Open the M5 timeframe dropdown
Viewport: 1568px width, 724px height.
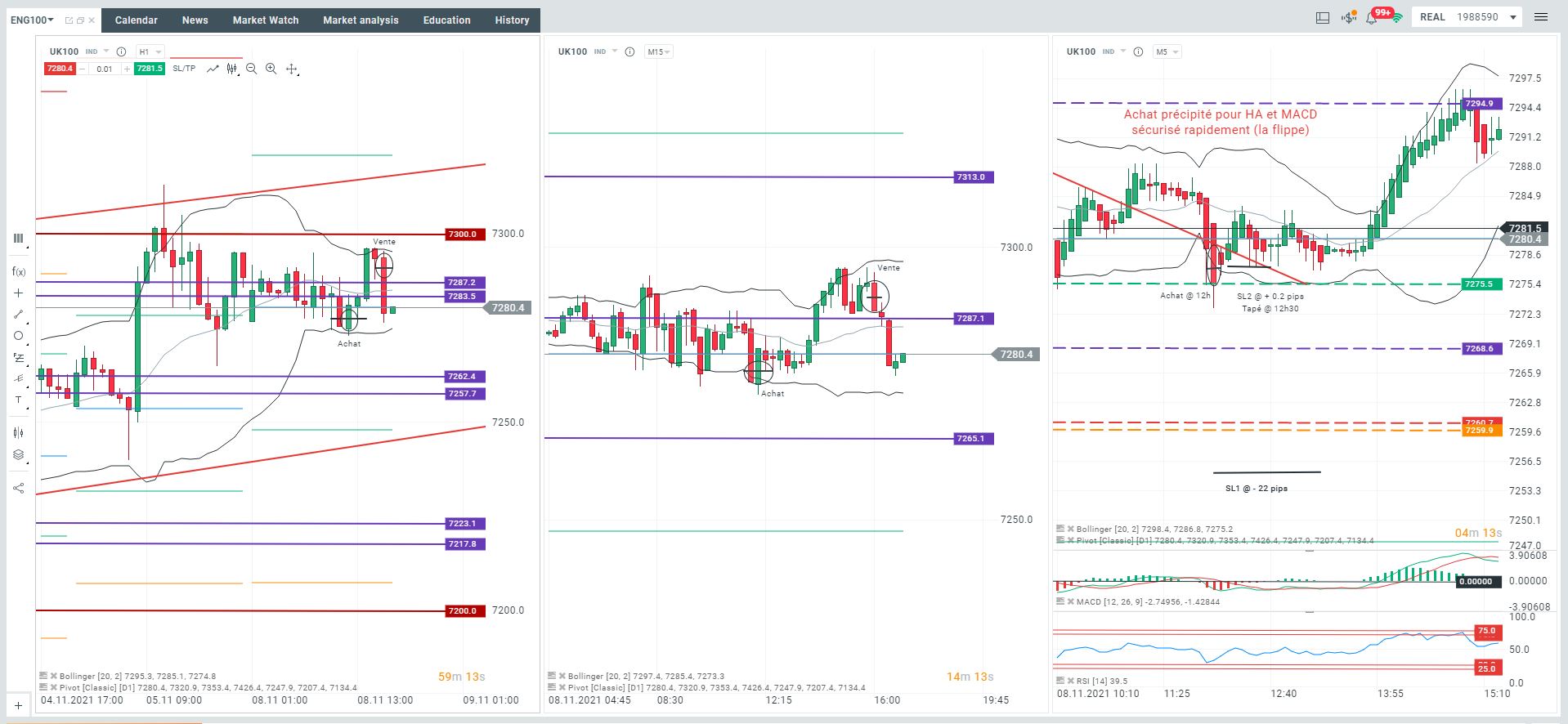(1167, 51)
